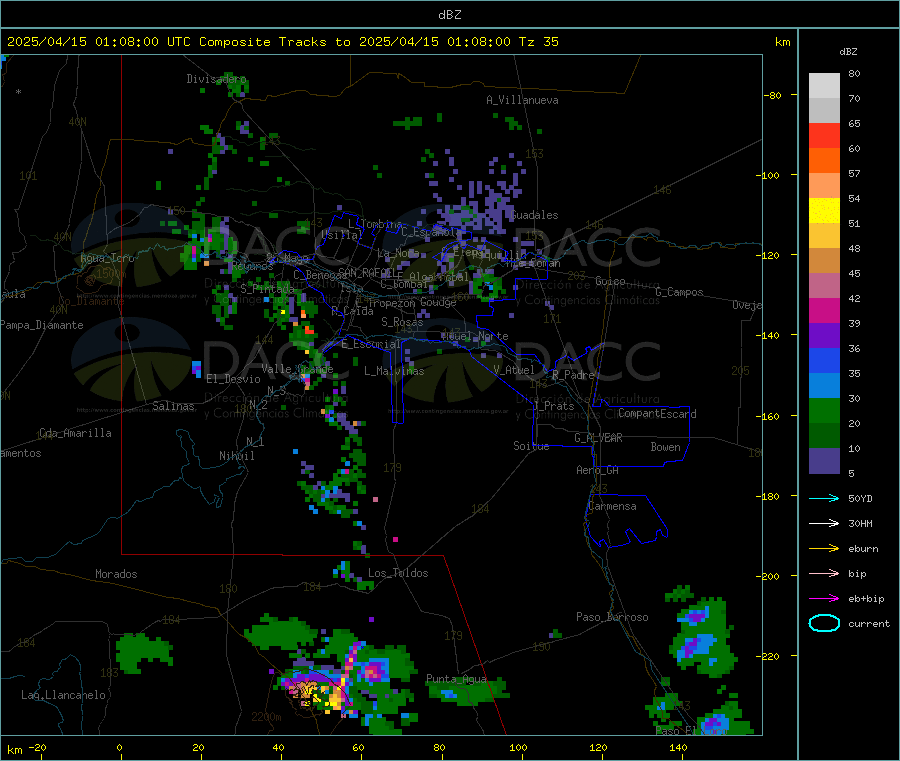
Task: Pick the red 60-65 dBZ swatch
Action: 824,135
